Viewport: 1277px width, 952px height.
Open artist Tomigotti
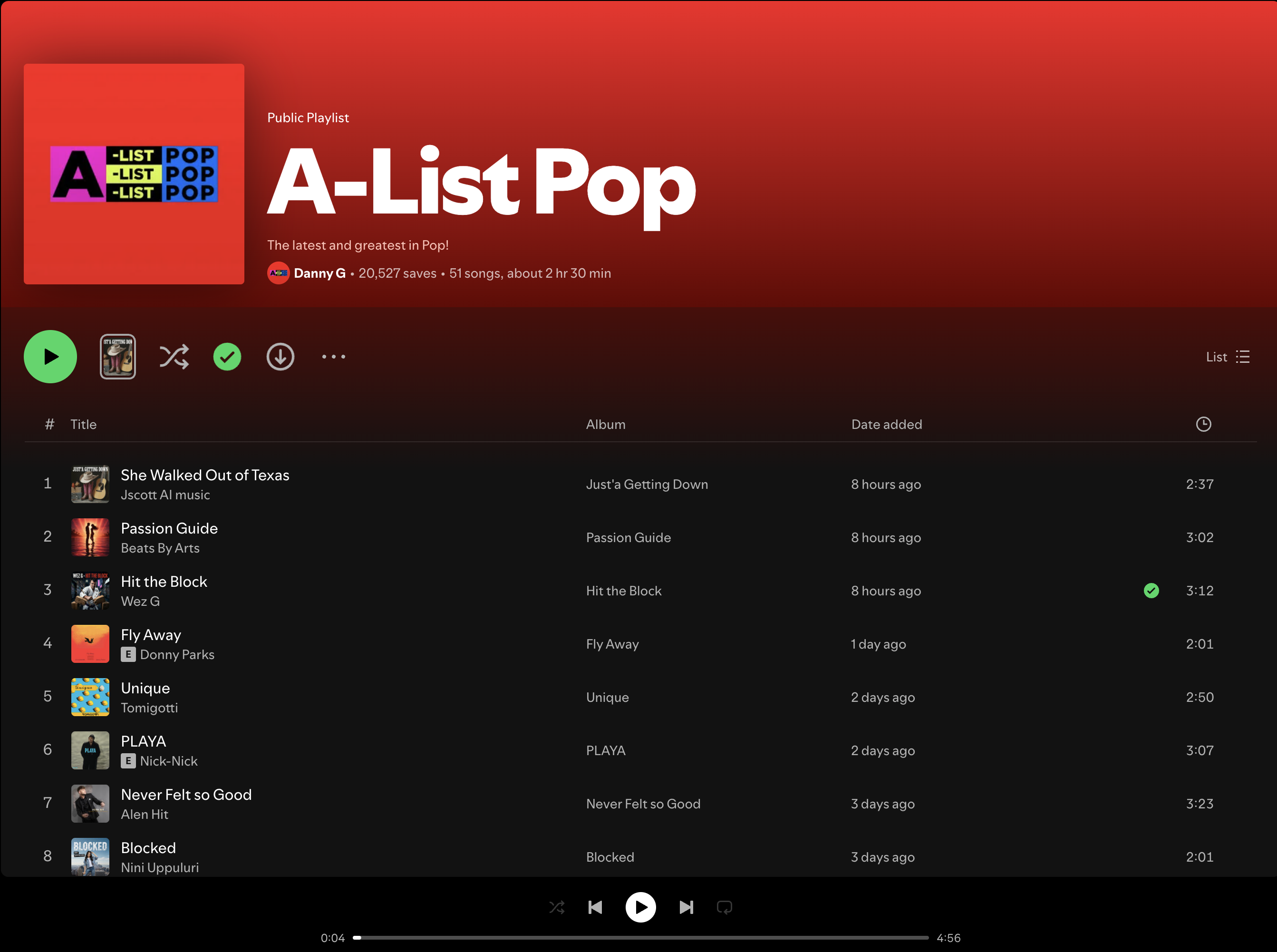coord(149,708)
